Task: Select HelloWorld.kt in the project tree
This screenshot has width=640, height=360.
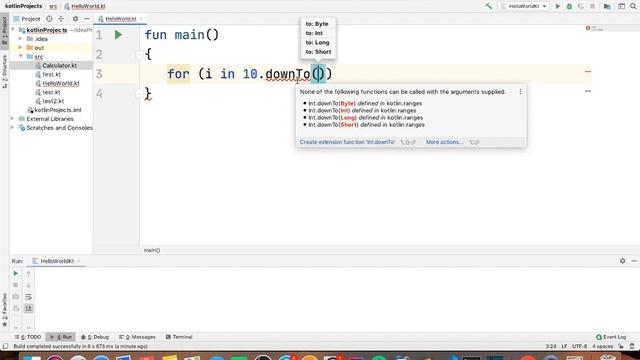Action: click(x=61, y=83)
